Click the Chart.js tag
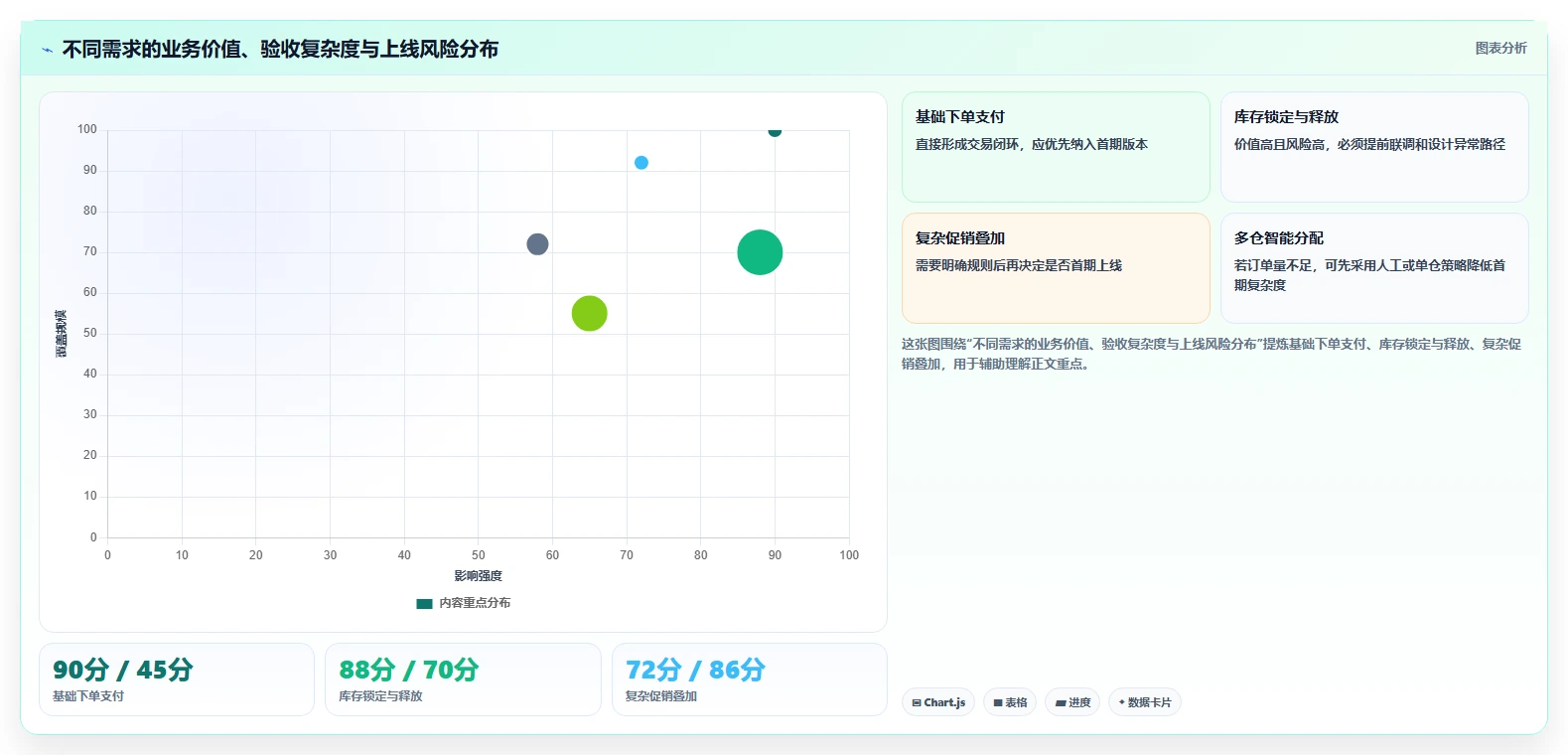 (x=938, y=702)
